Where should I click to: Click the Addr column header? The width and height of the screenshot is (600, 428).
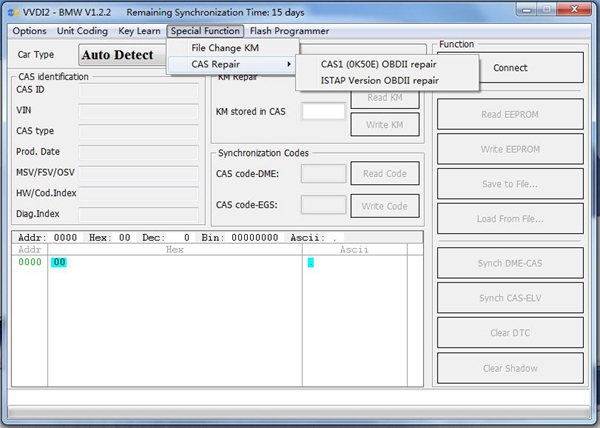(x=29, y=250)
